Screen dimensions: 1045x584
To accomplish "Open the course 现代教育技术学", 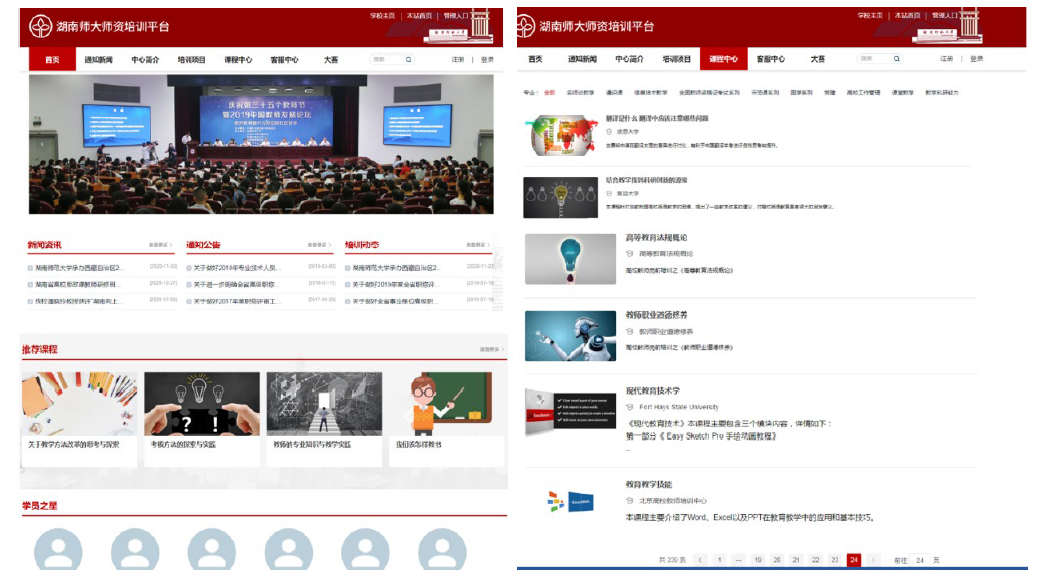I will 652,391.
